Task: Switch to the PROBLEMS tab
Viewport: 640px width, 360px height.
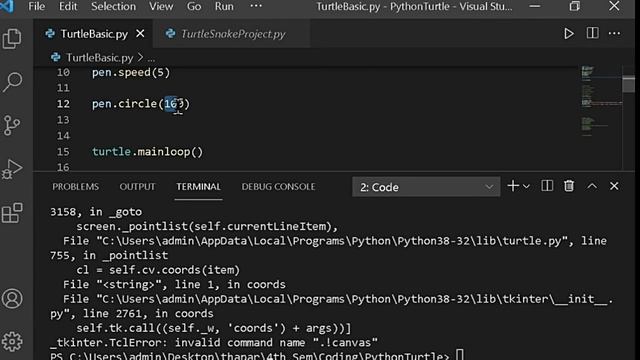Action: coord(76,187)
